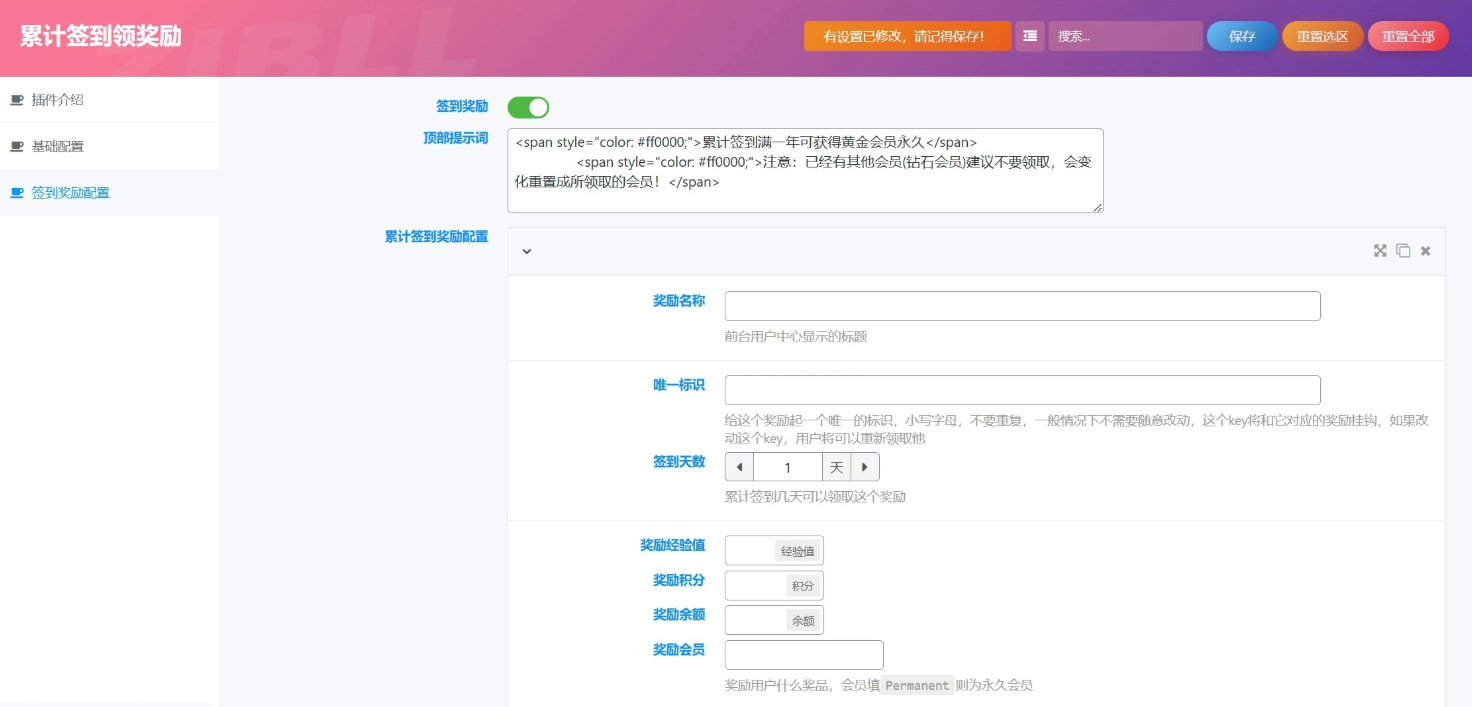Click the fullscreen icon on reward group header
Image resolution: width=1472 pixels, height=707 pixels.
click(x=1380, y=251)
